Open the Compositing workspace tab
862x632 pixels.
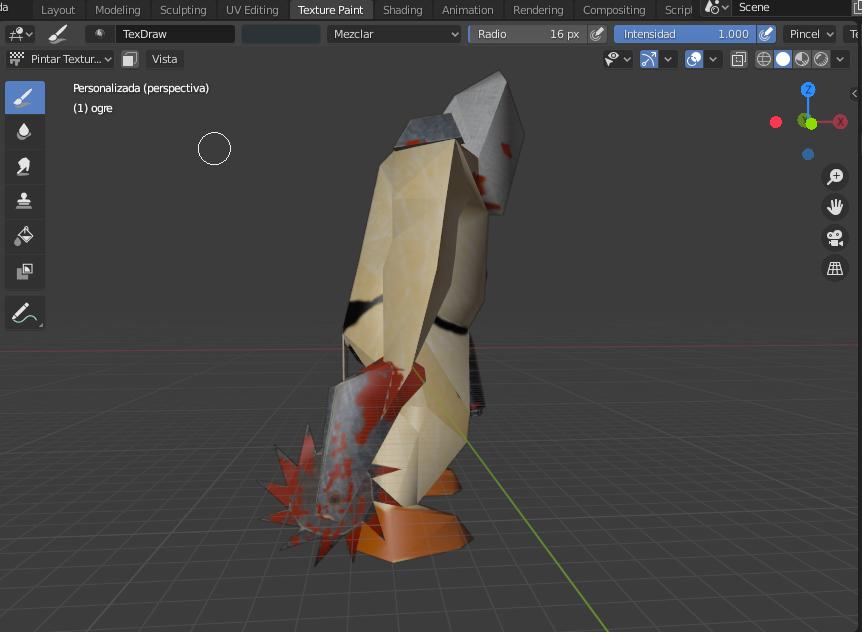(x=614, y=10)
